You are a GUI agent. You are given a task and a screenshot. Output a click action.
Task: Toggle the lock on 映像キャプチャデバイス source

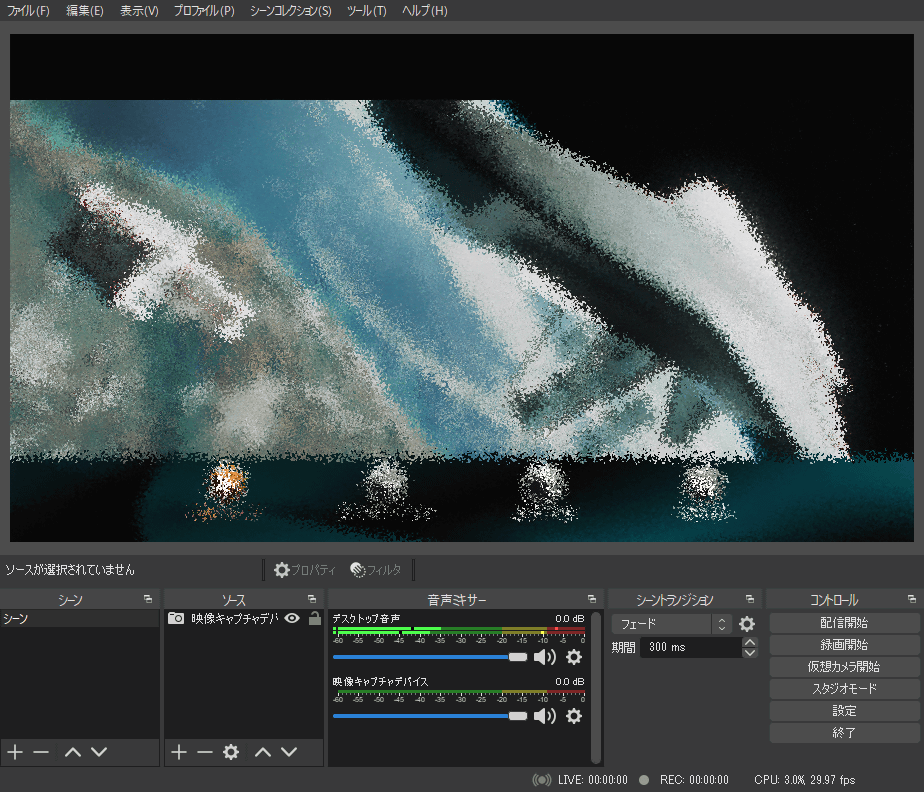(315, 618)
